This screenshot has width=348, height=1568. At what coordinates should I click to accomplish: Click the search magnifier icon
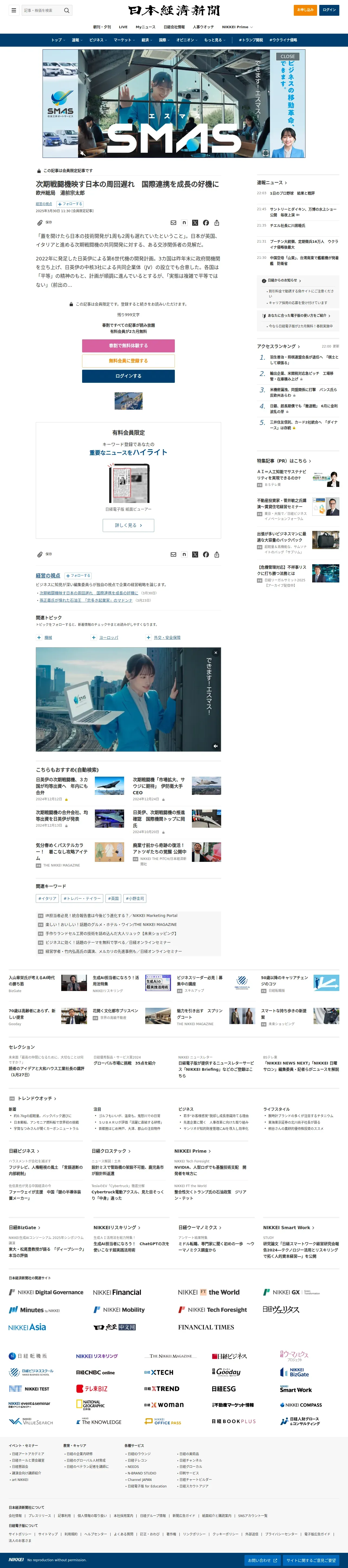(67, 10)
